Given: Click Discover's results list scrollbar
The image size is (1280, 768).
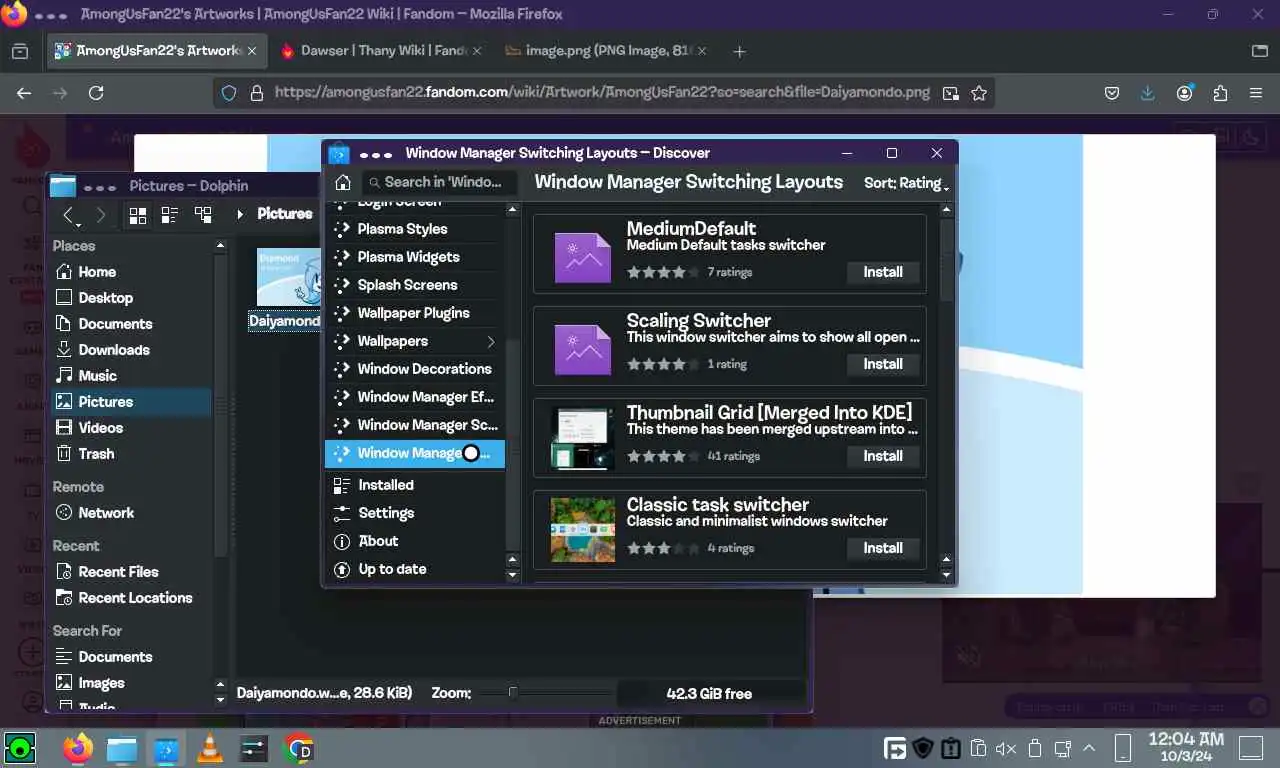Looking at the screenshot, I should [946, 260].
